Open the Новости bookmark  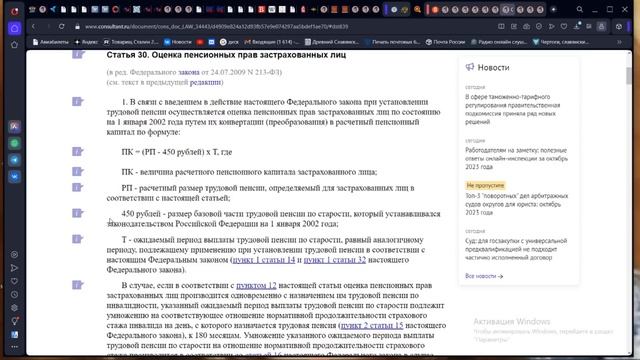coord(178,42)
